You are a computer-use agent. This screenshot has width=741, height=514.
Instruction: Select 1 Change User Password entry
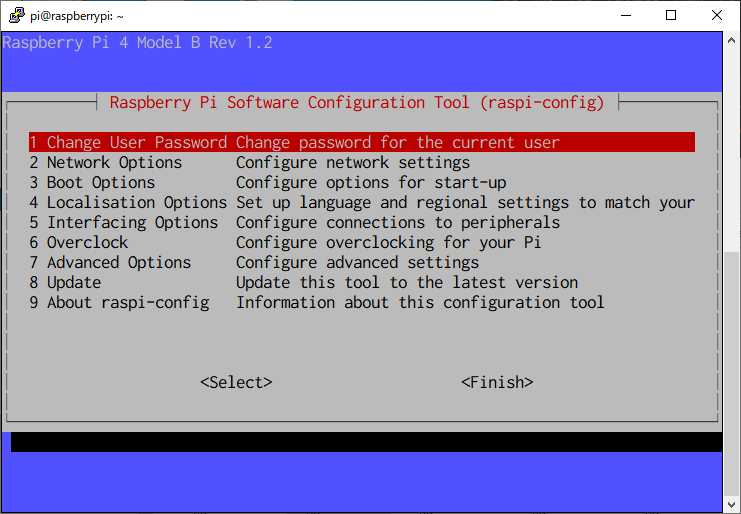(x=362, y=142)
